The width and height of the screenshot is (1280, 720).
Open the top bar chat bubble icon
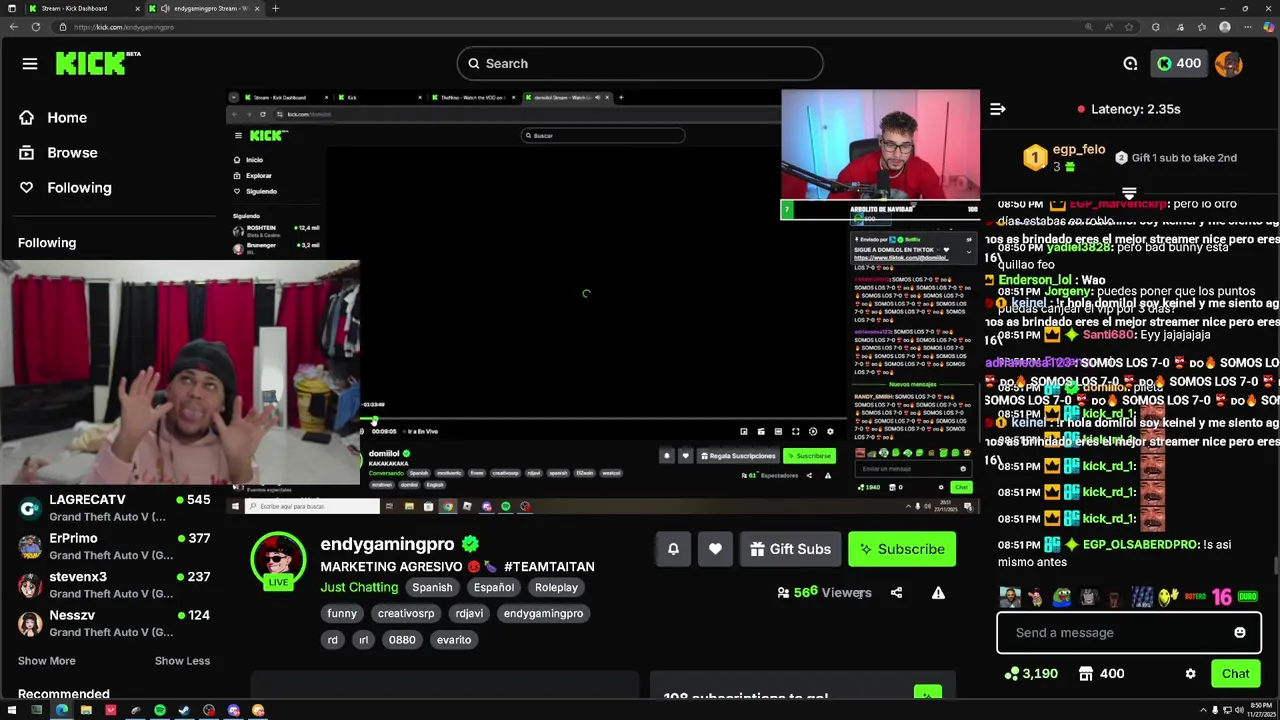[x=1130, y=63]
